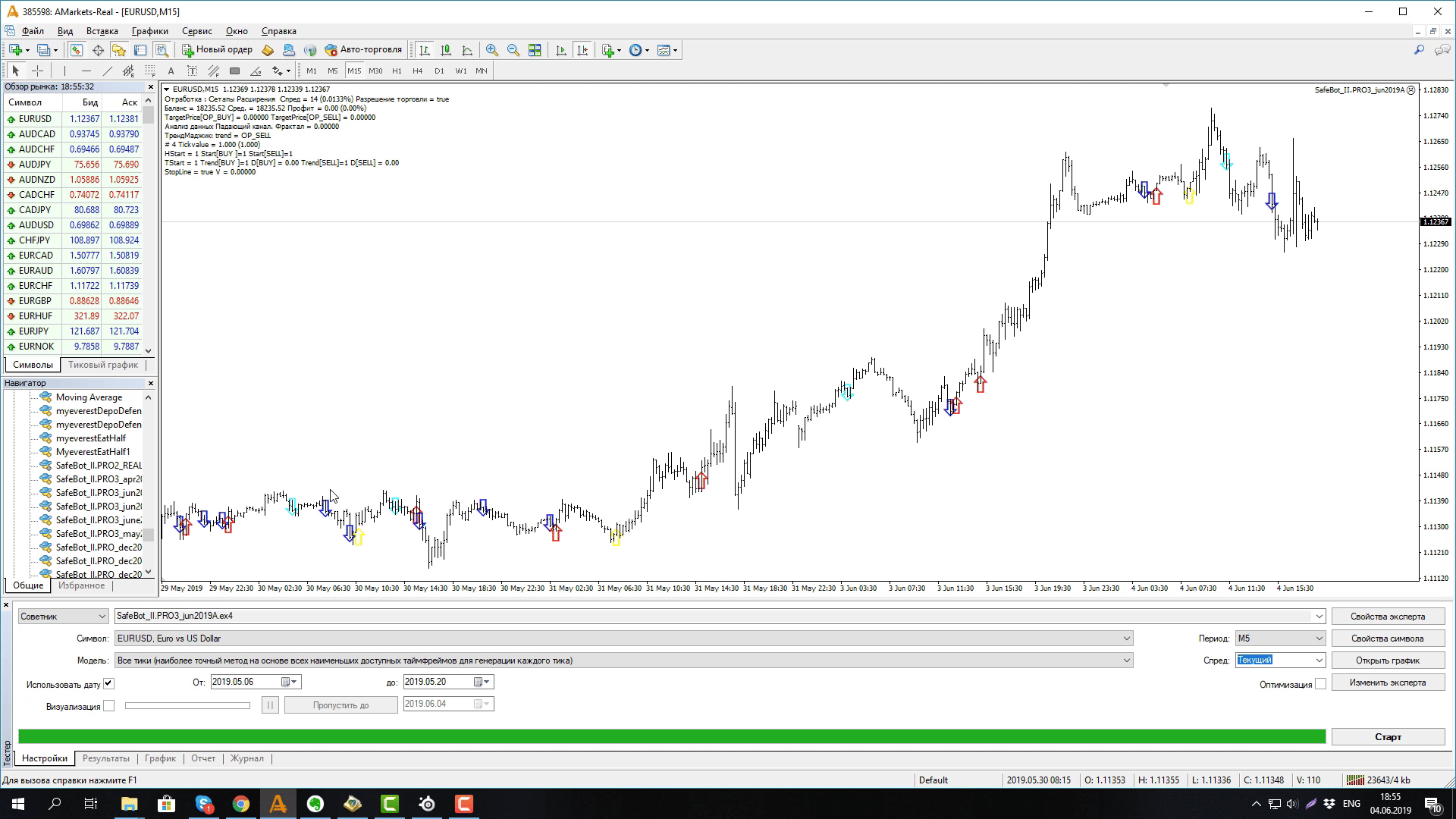Switch chart to bar chart mode
This screenshot has height=819, width=1456.
click(425, 50)
